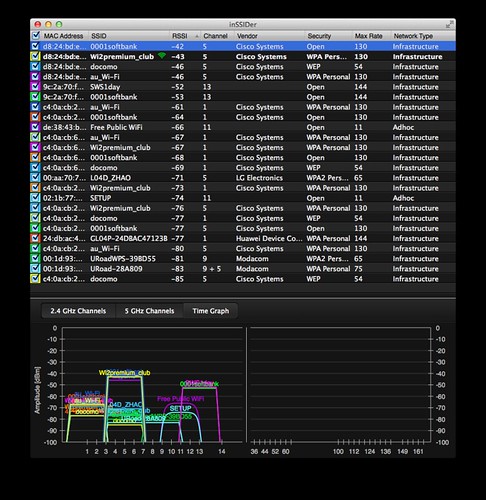Click MAC address 02:1b:77:... cell

click(x=63, y=198)
